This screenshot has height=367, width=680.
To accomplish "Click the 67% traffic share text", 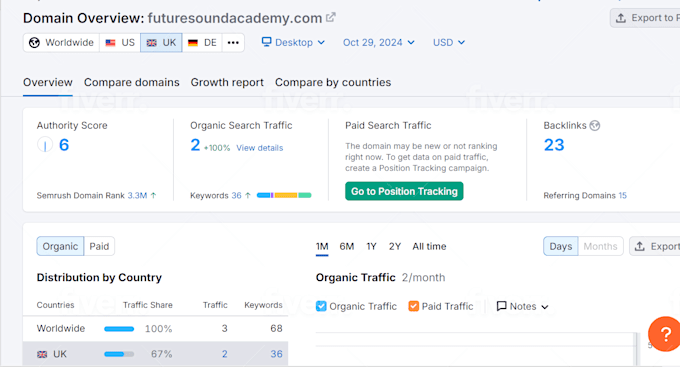I will 161,354.
